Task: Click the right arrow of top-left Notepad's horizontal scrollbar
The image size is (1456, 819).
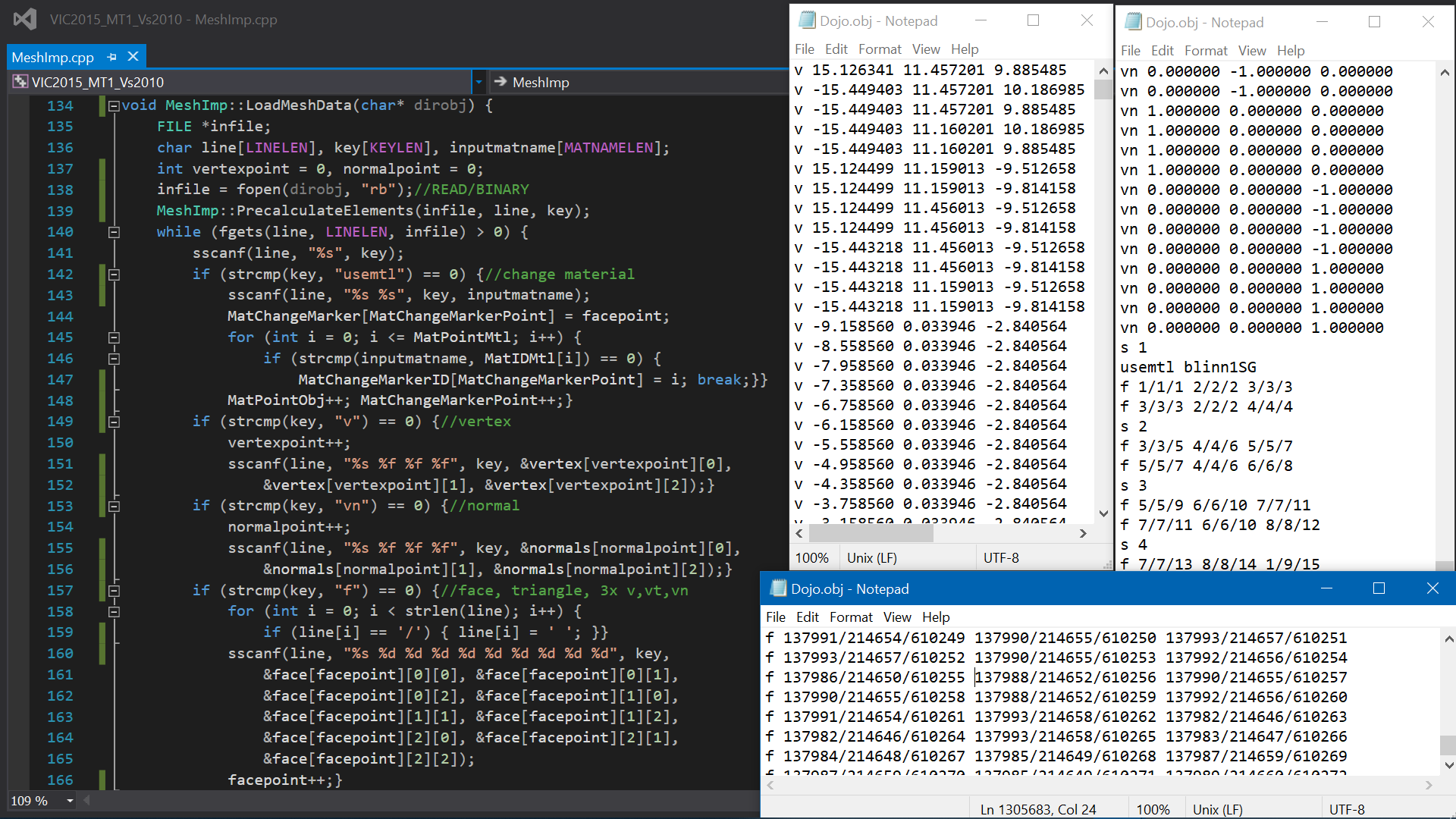Action: (1083, 533)
